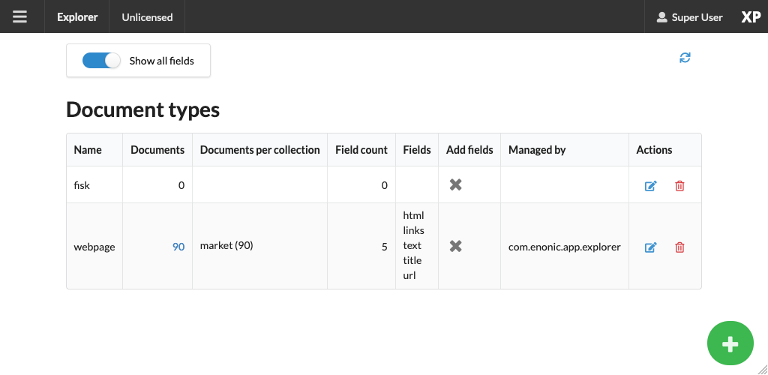The image size is (768, 375).
Task: Edit the fisk document type
Action: coord(650,186)
